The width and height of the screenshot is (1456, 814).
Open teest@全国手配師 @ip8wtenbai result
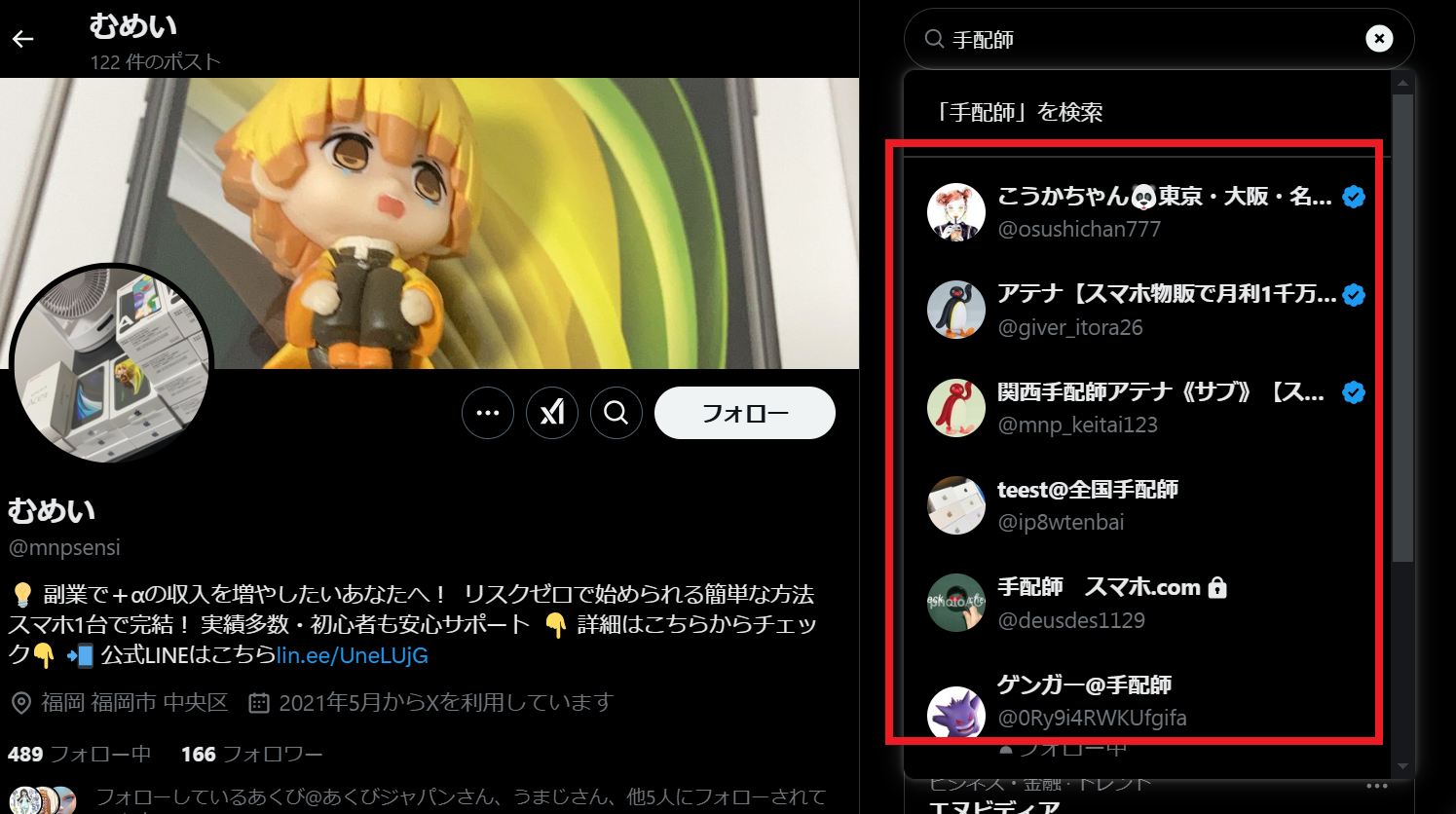coord(1147,505)
